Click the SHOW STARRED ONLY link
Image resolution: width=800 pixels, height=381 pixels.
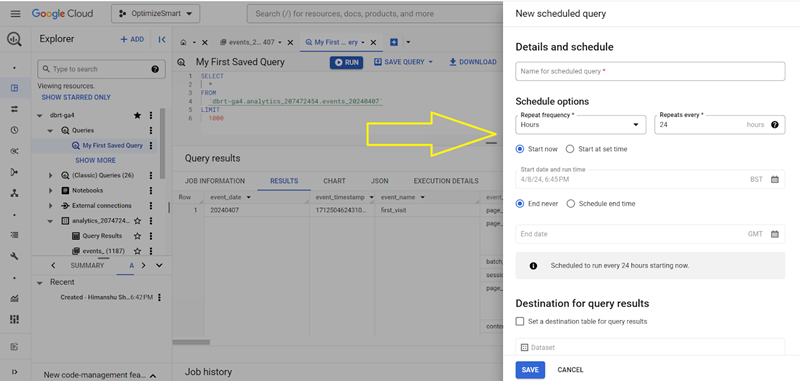(x=76, y=97)
